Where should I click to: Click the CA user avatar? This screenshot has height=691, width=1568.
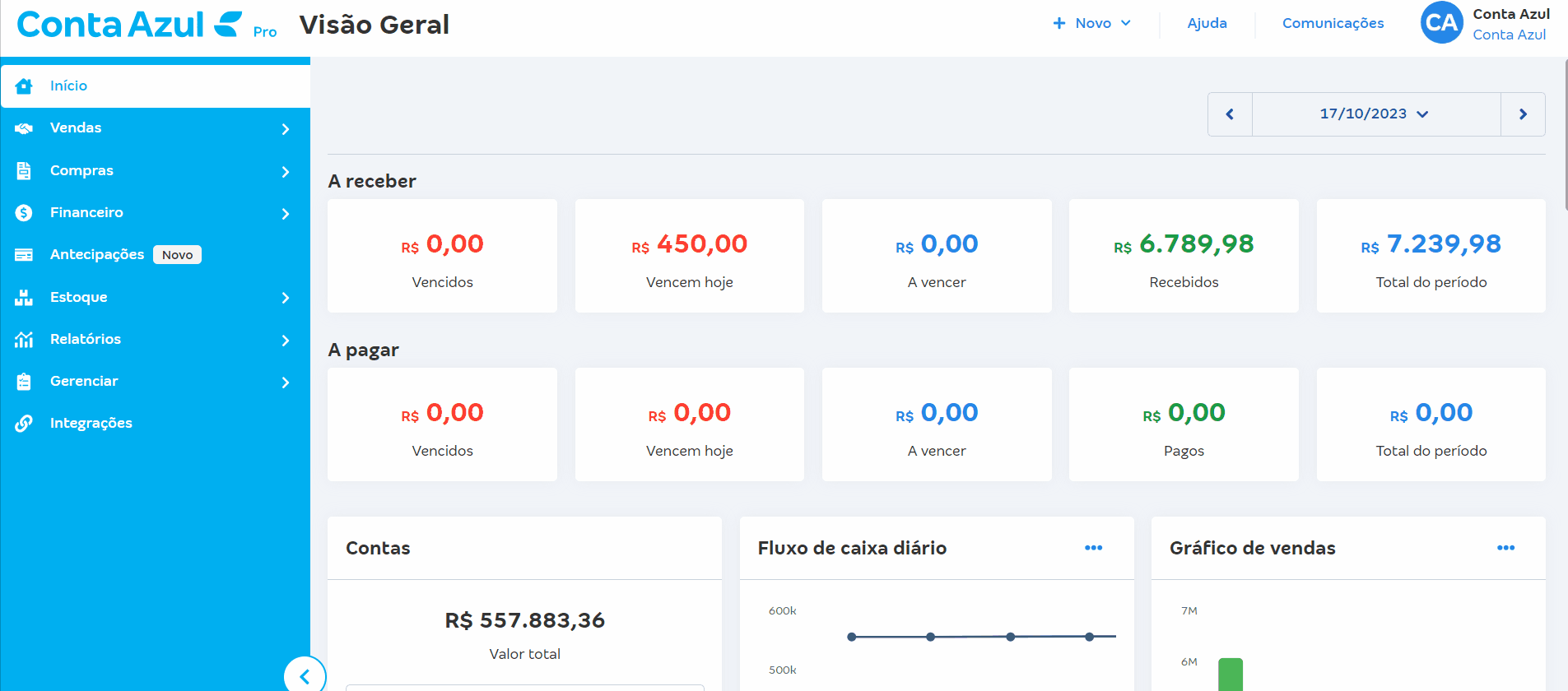(x=1442, y=23)
